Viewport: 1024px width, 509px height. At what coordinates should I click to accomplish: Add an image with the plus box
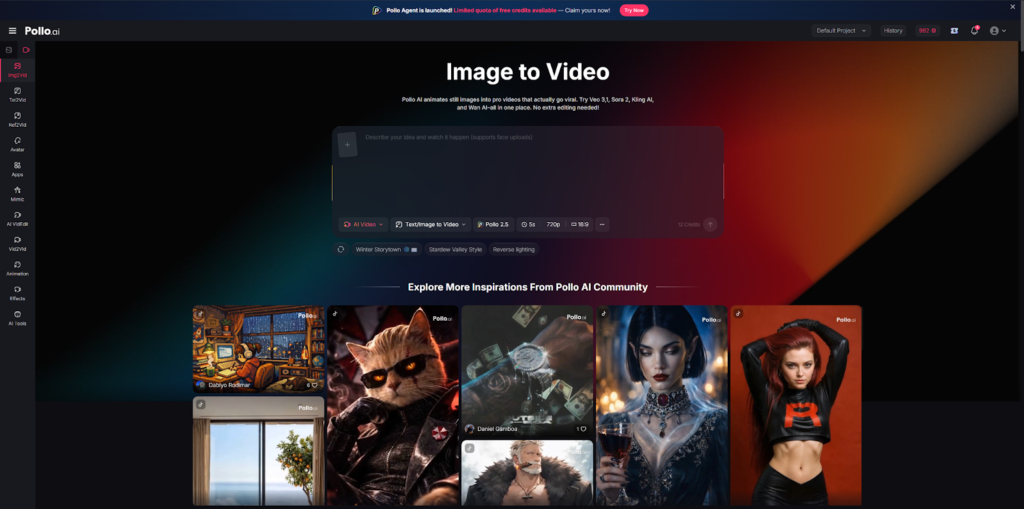point(347,144)
